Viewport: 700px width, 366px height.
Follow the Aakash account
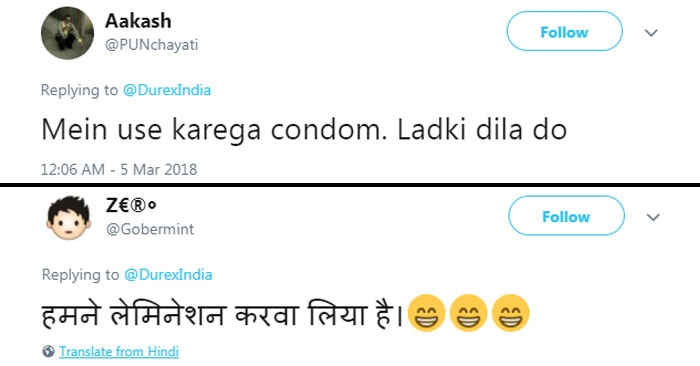tap(564, 31)
